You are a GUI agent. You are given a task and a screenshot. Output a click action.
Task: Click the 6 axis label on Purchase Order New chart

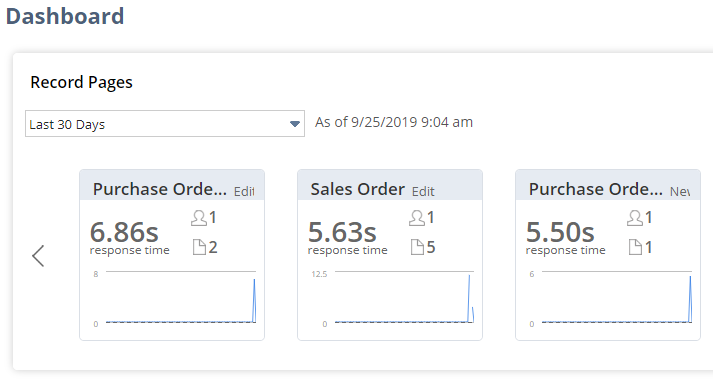click(532, 274)
